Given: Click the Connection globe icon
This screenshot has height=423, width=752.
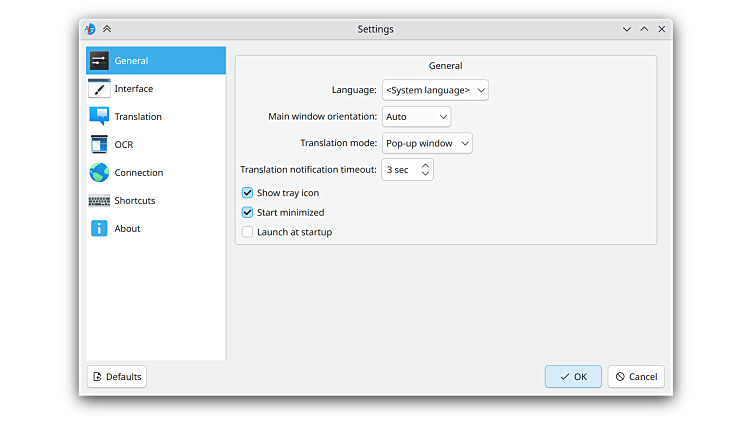Looking at the screenshot, I should pos(99,173).
